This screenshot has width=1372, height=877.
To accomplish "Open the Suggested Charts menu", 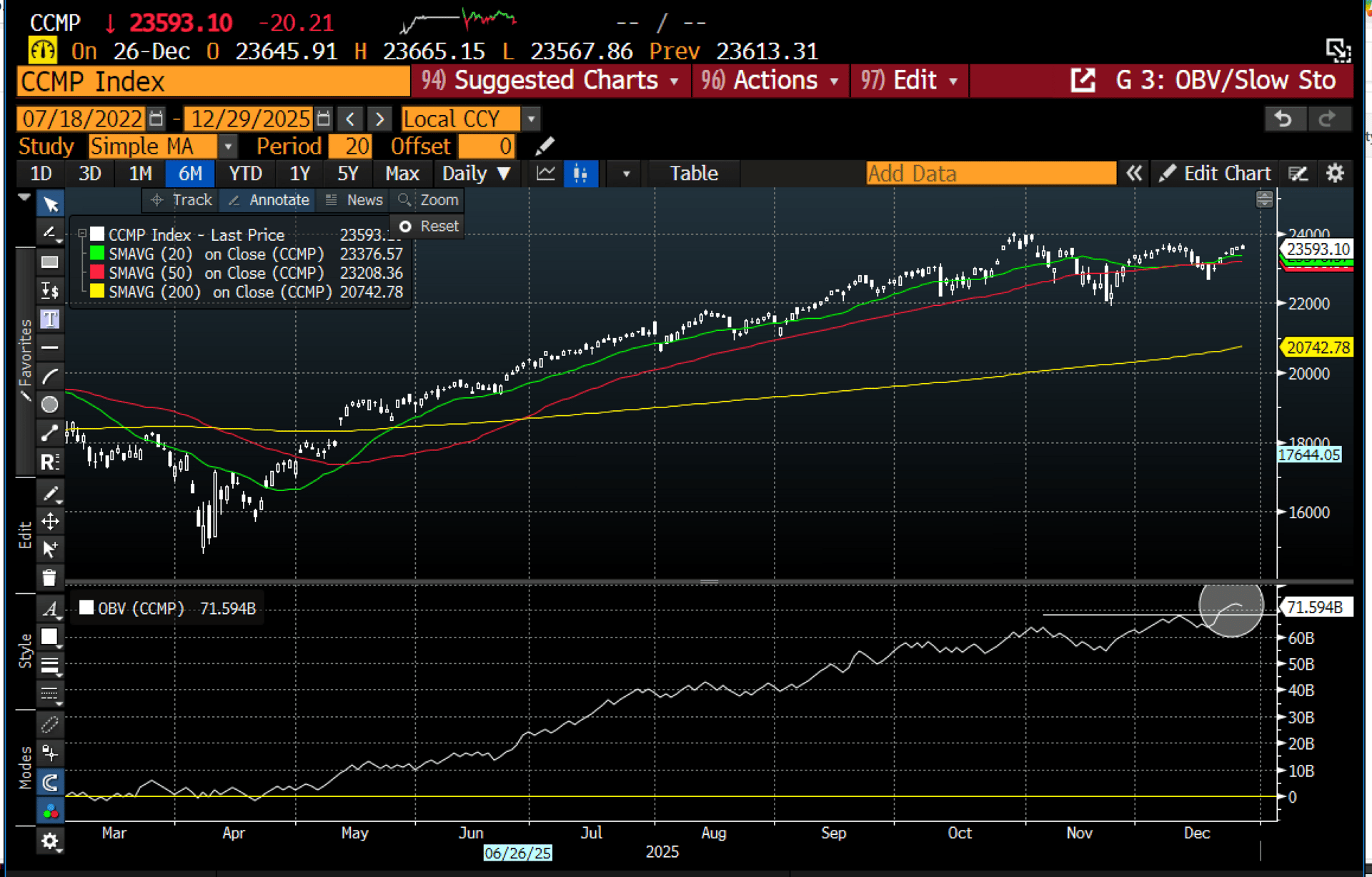I will 549,81.
